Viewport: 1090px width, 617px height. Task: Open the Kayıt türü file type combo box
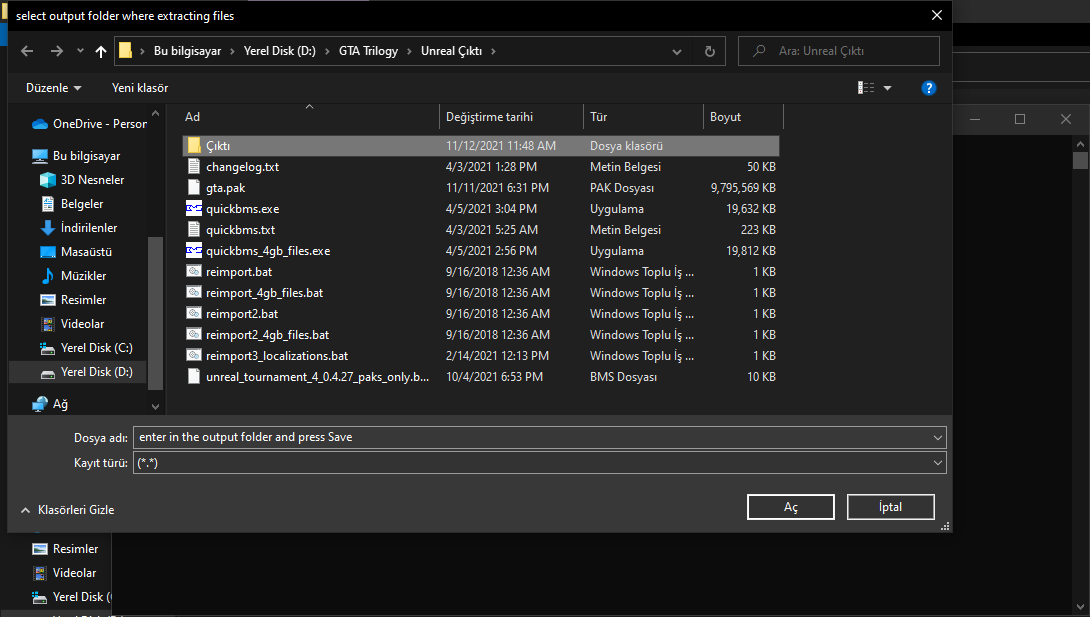(x=539, y=463)
